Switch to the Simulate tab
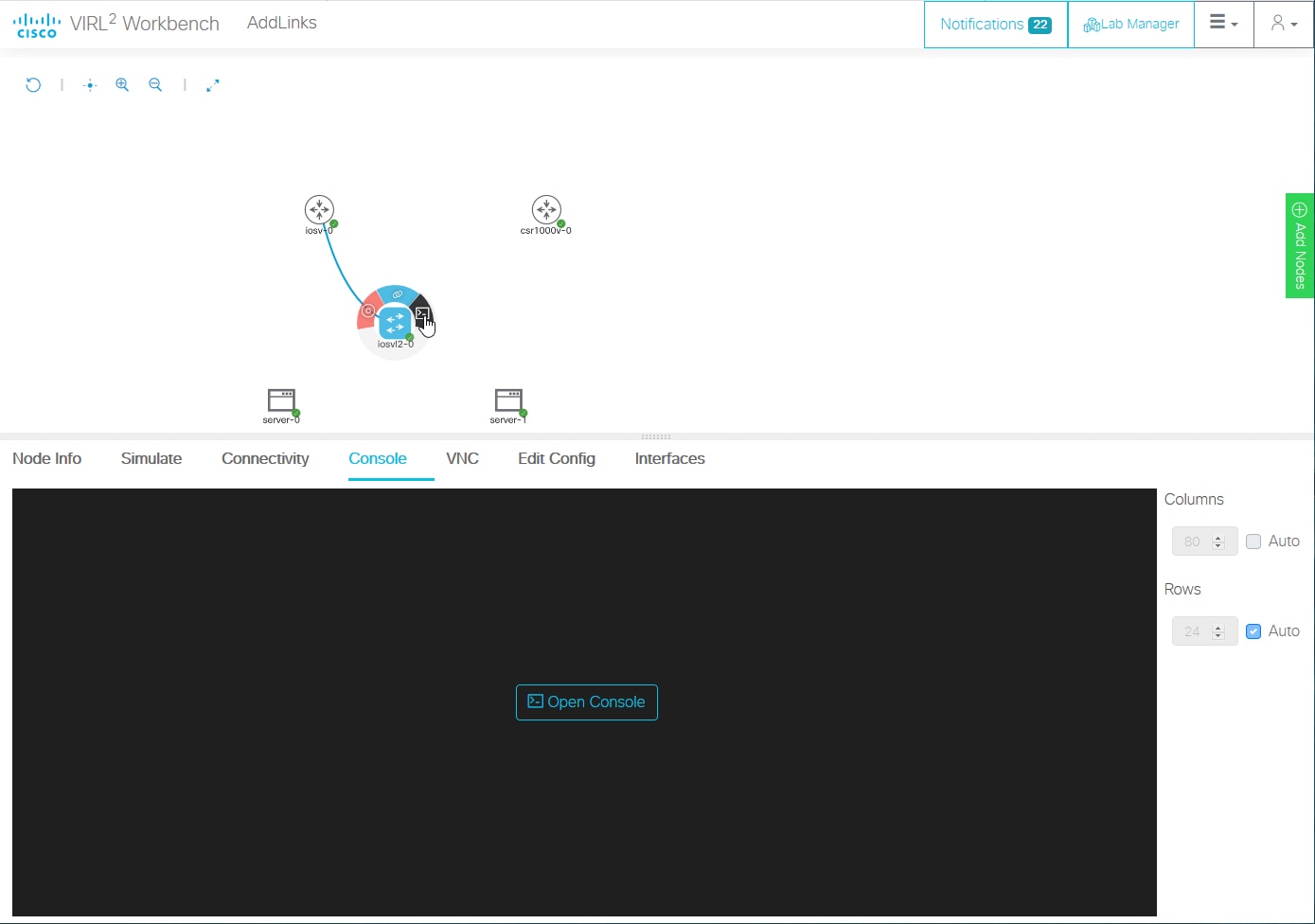1315x924 pixels. [151, 458]
